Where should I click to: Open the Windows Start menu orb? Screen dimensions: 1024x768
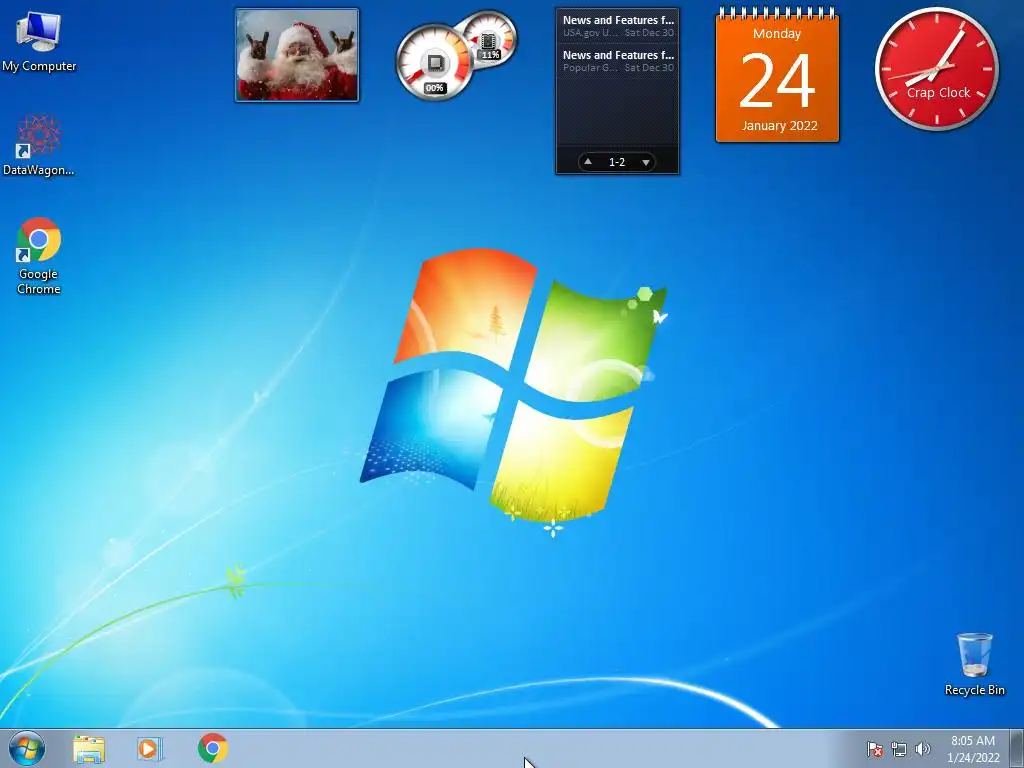point(27,748)
